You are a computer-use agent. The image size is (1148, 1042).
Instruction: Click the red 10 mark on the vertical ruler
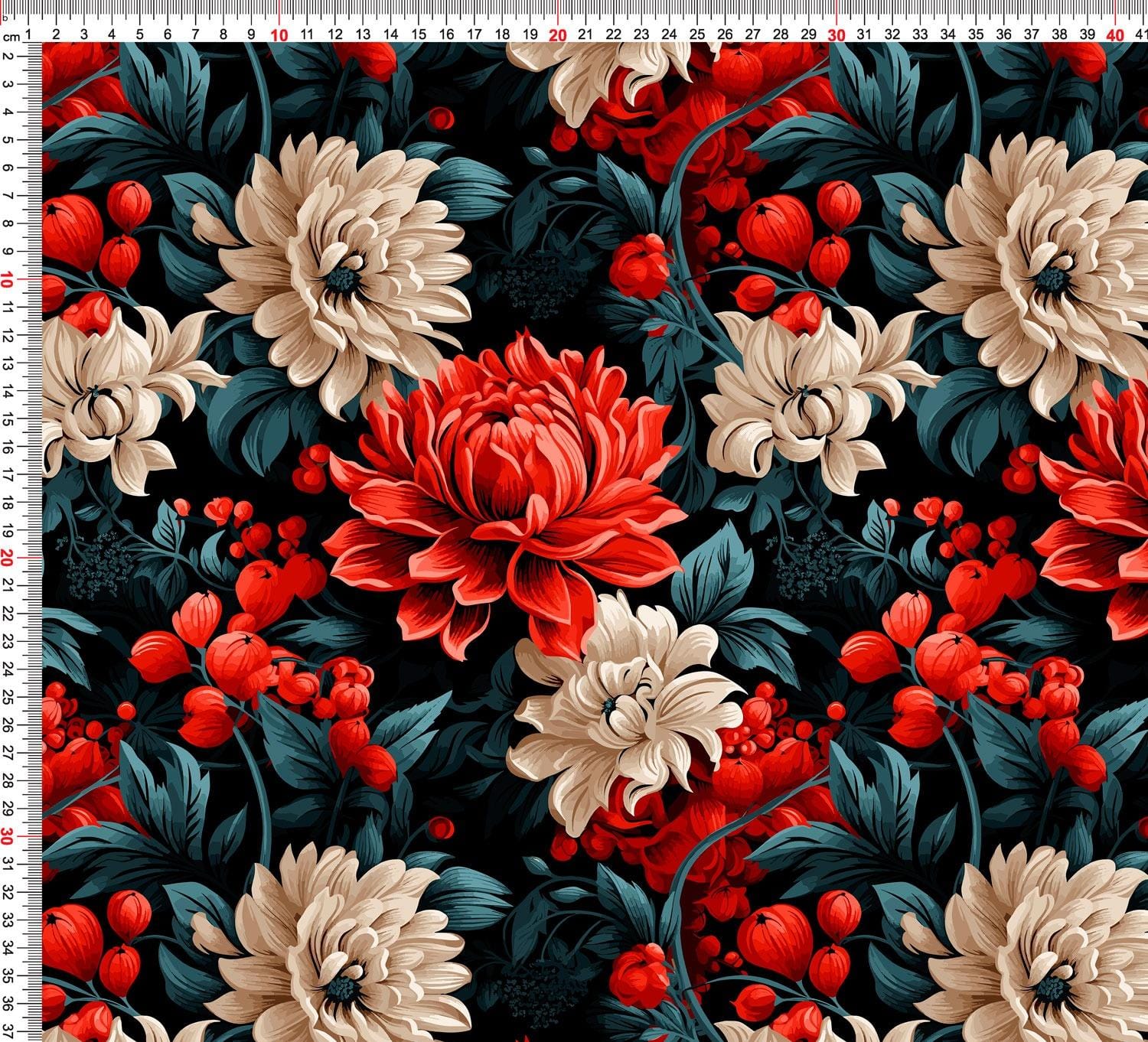(x=7, y=280)
